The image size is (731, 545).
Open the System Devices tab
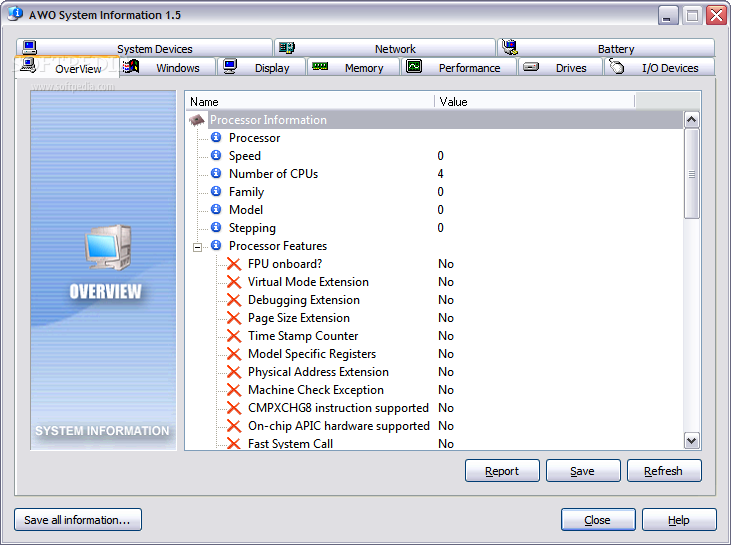pos(144,48)
